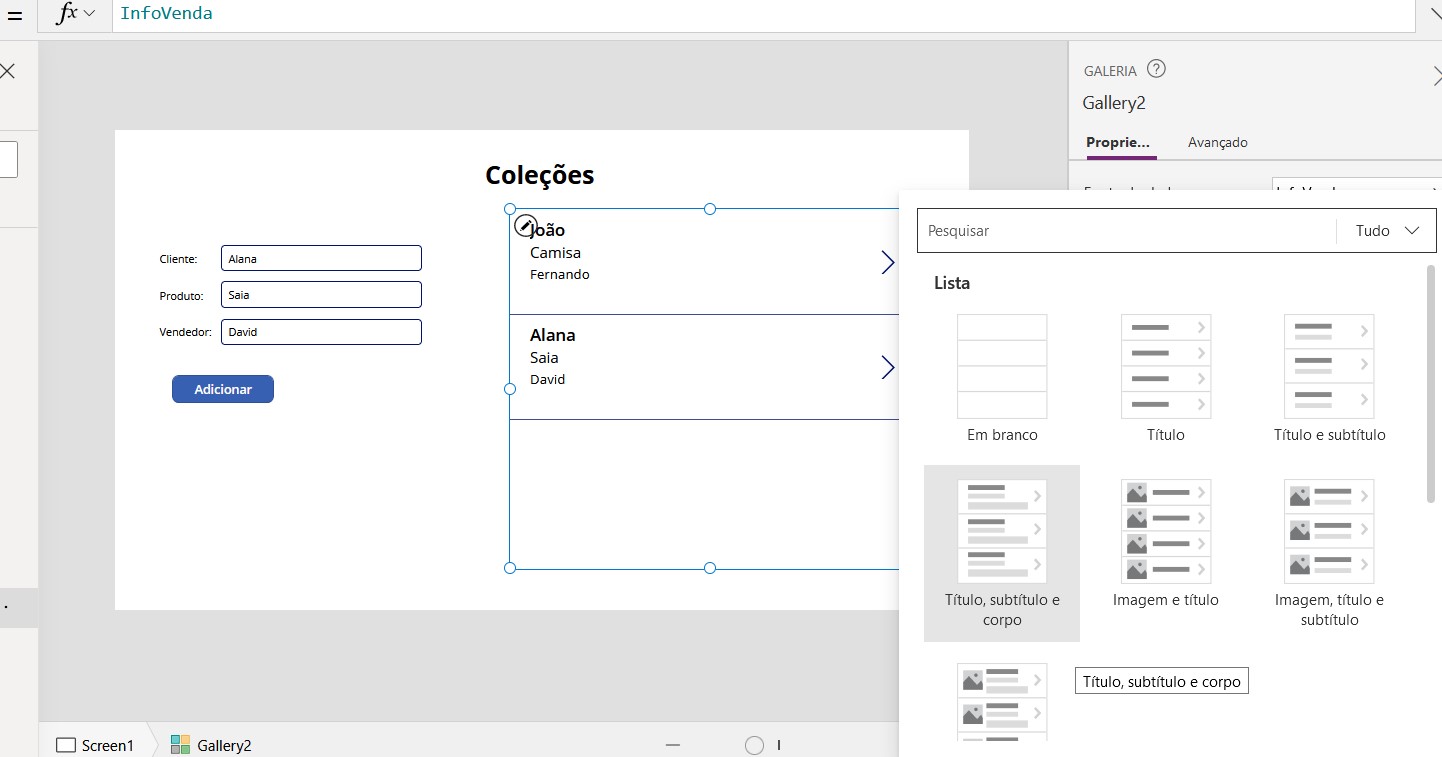1442x757 pixels.
Task: Click the Adicionar button
Action: pos(223,389)
